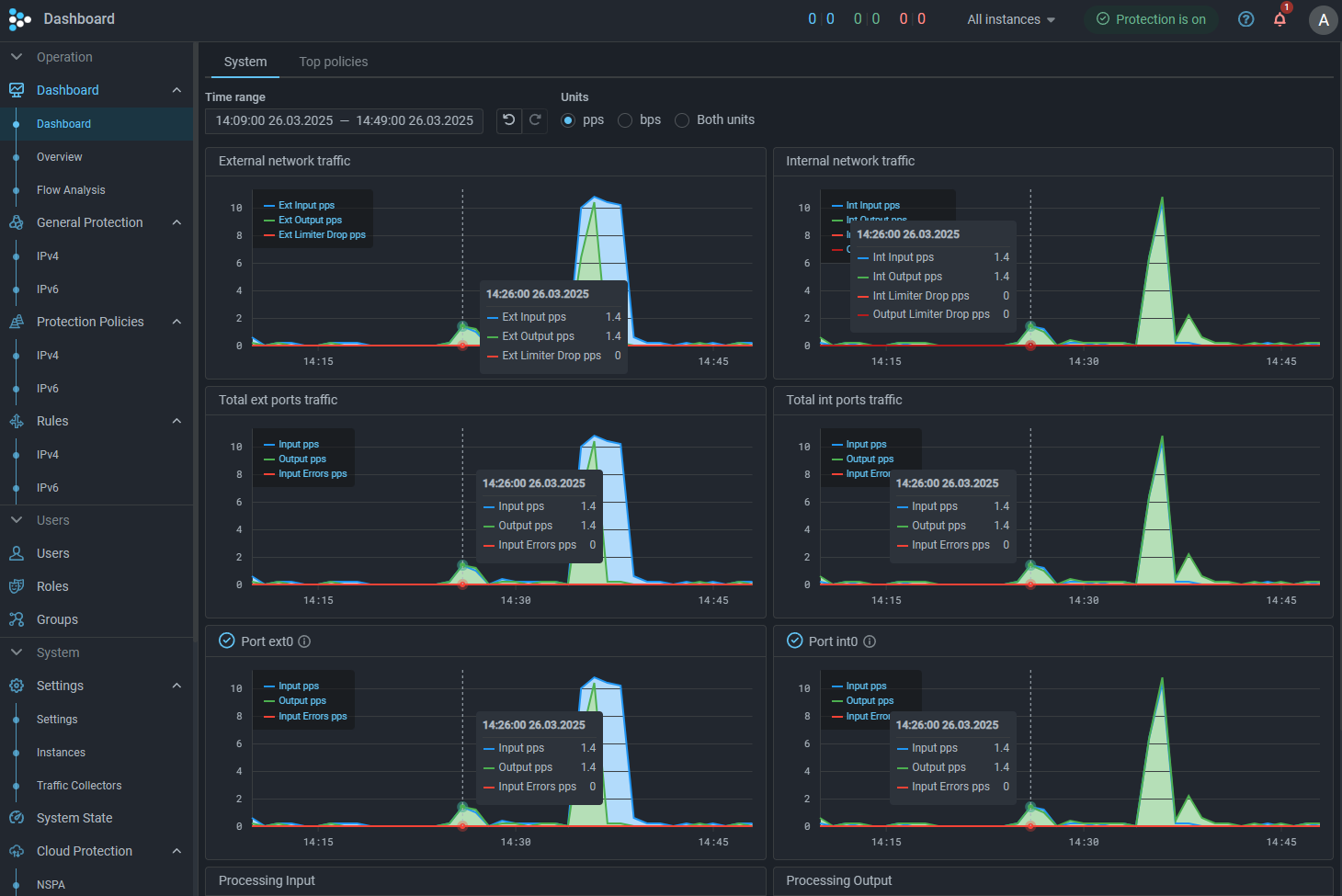Click the Protection is on button
Image resolution: width=1342 pixels, height=896 pixels.
click(1151, 19)
